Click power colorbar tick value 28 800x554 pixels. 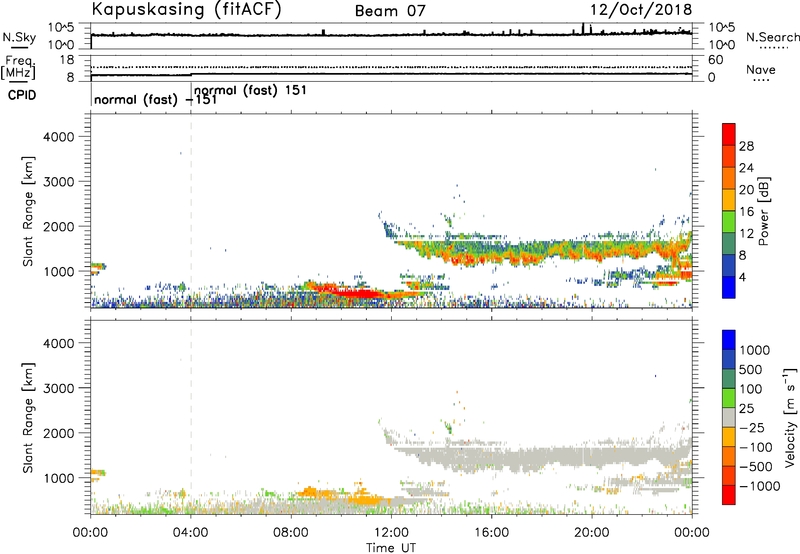(746, 146)
